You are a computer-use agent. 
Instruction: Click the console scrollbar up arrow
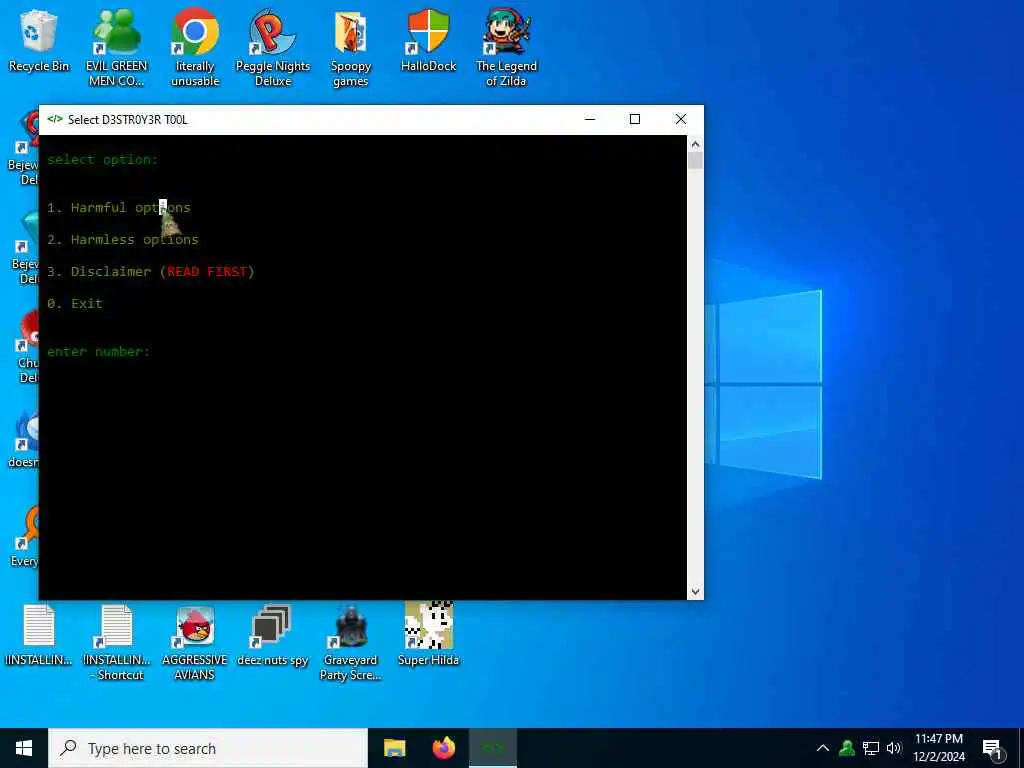pos(695,144)
